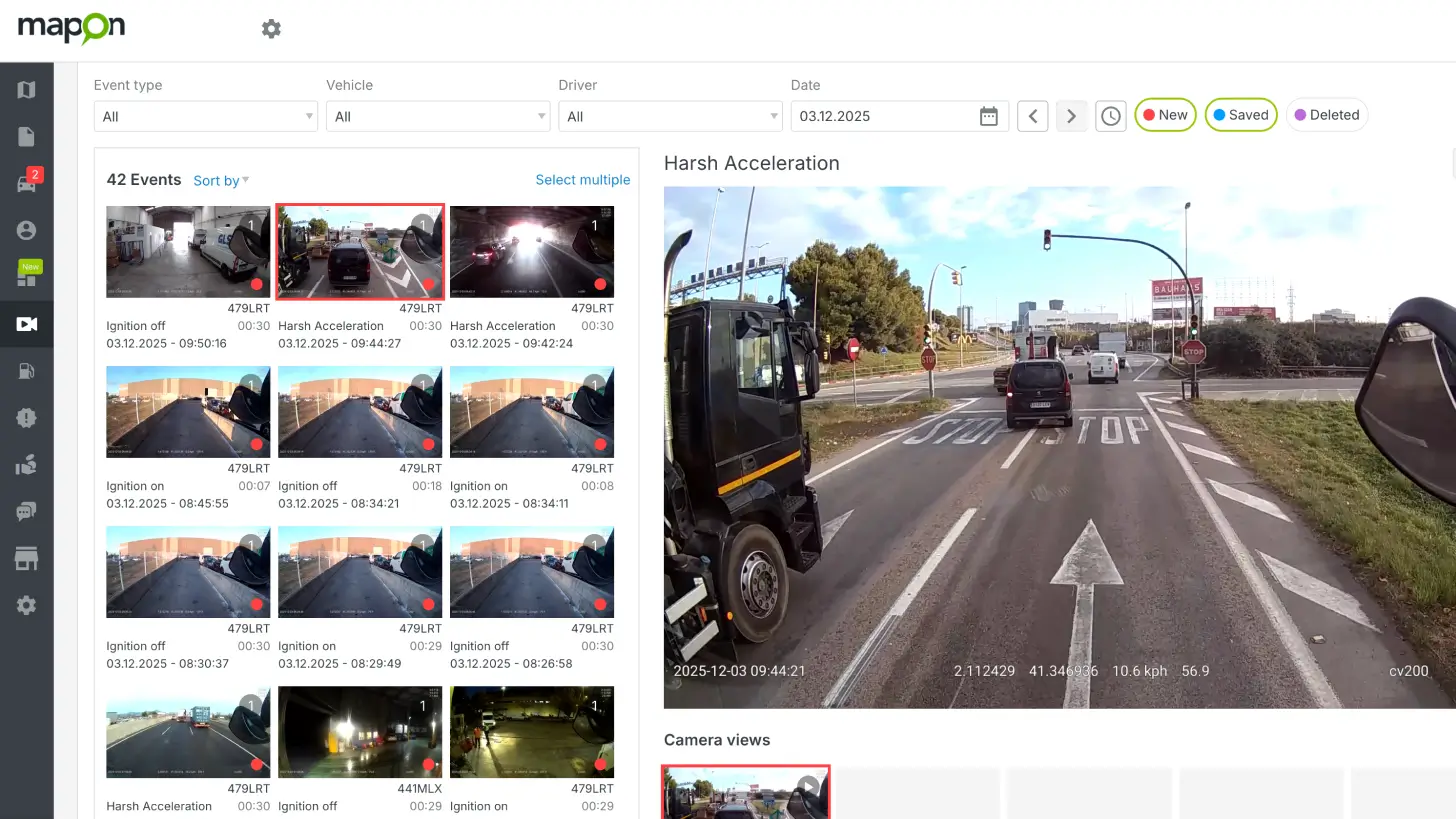The image size is (1456, 819).
Task: Go to previous date with the back arrow
Action: click(x=1032, y=116)
